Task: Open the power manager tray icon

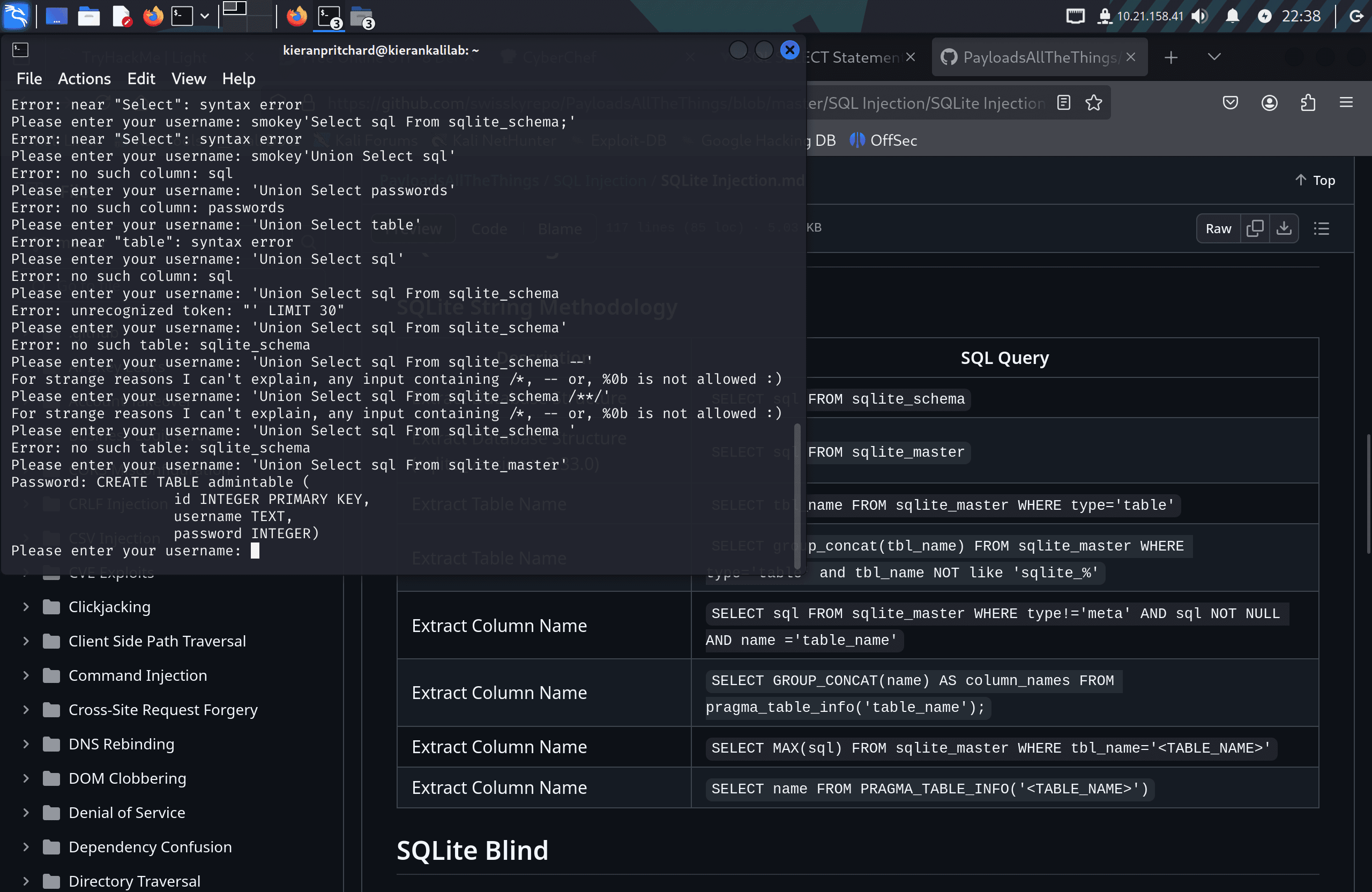Action: tap(1265, 16)
